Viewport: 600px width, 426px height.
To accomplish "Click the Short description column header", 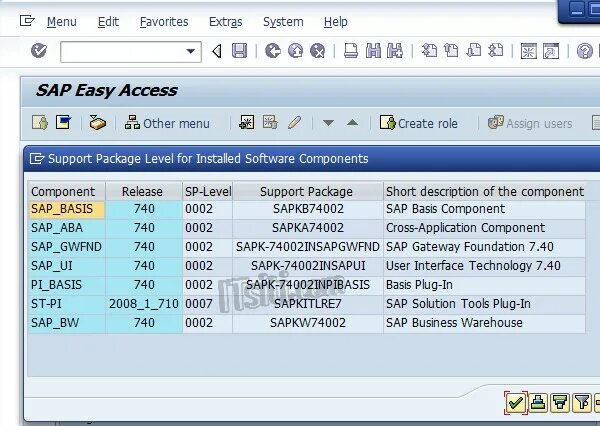I will coord(484,191).
